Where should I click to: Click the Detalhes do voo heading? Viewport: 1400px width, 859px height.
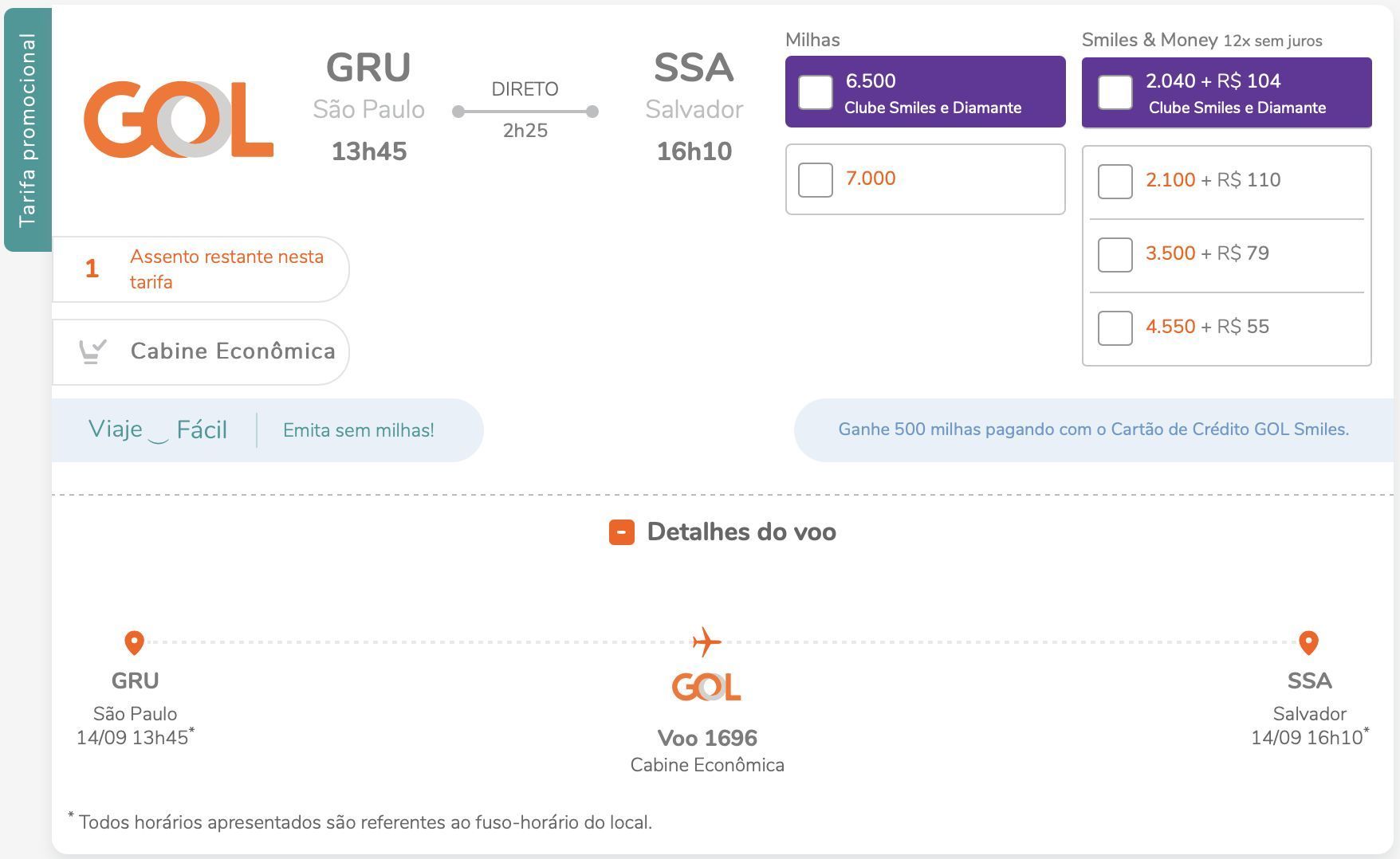(x=741, y=532)
